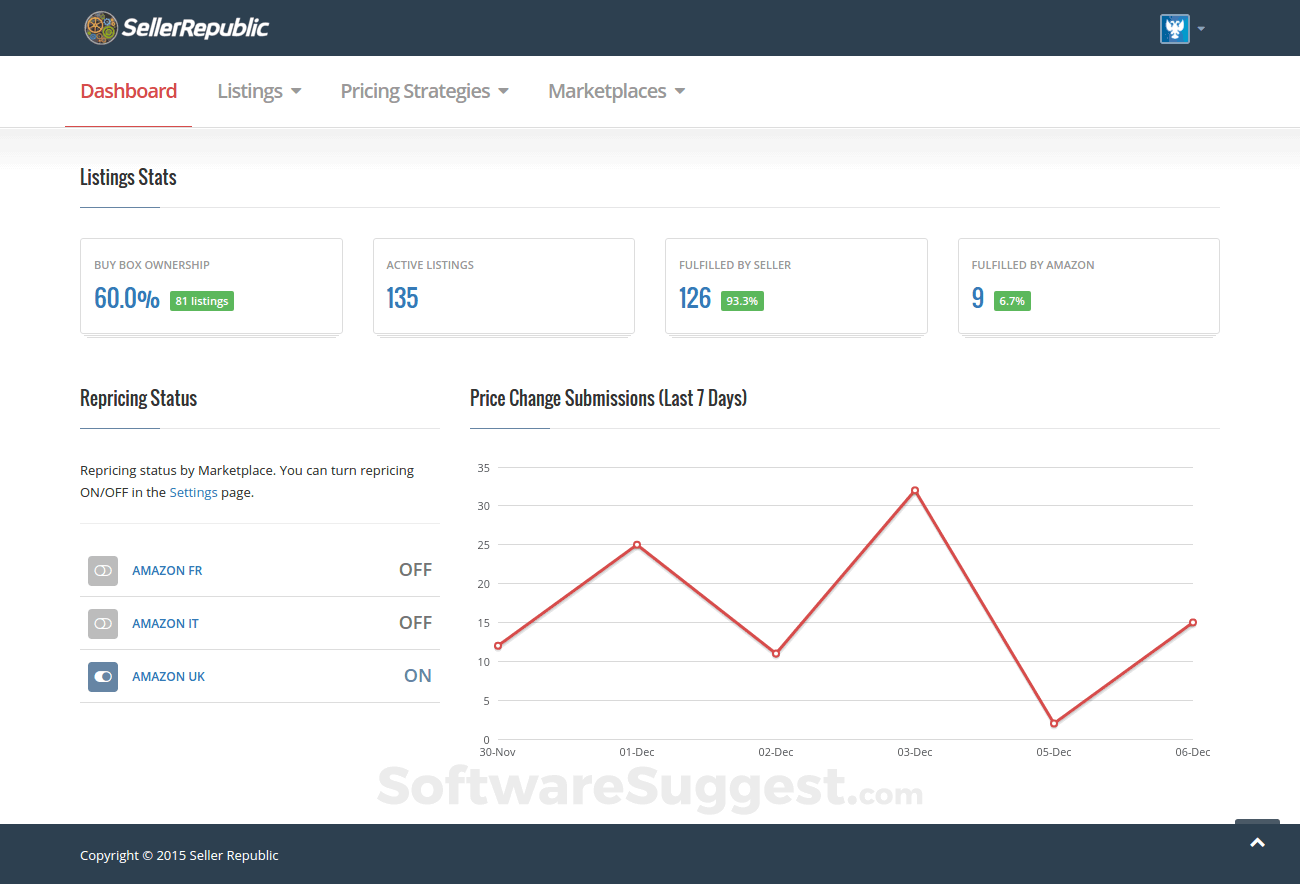Viewport: 1300px width, 884px height.
Task: Click the user profile avatar in top bar
Action: click(x=1175, y=27)
